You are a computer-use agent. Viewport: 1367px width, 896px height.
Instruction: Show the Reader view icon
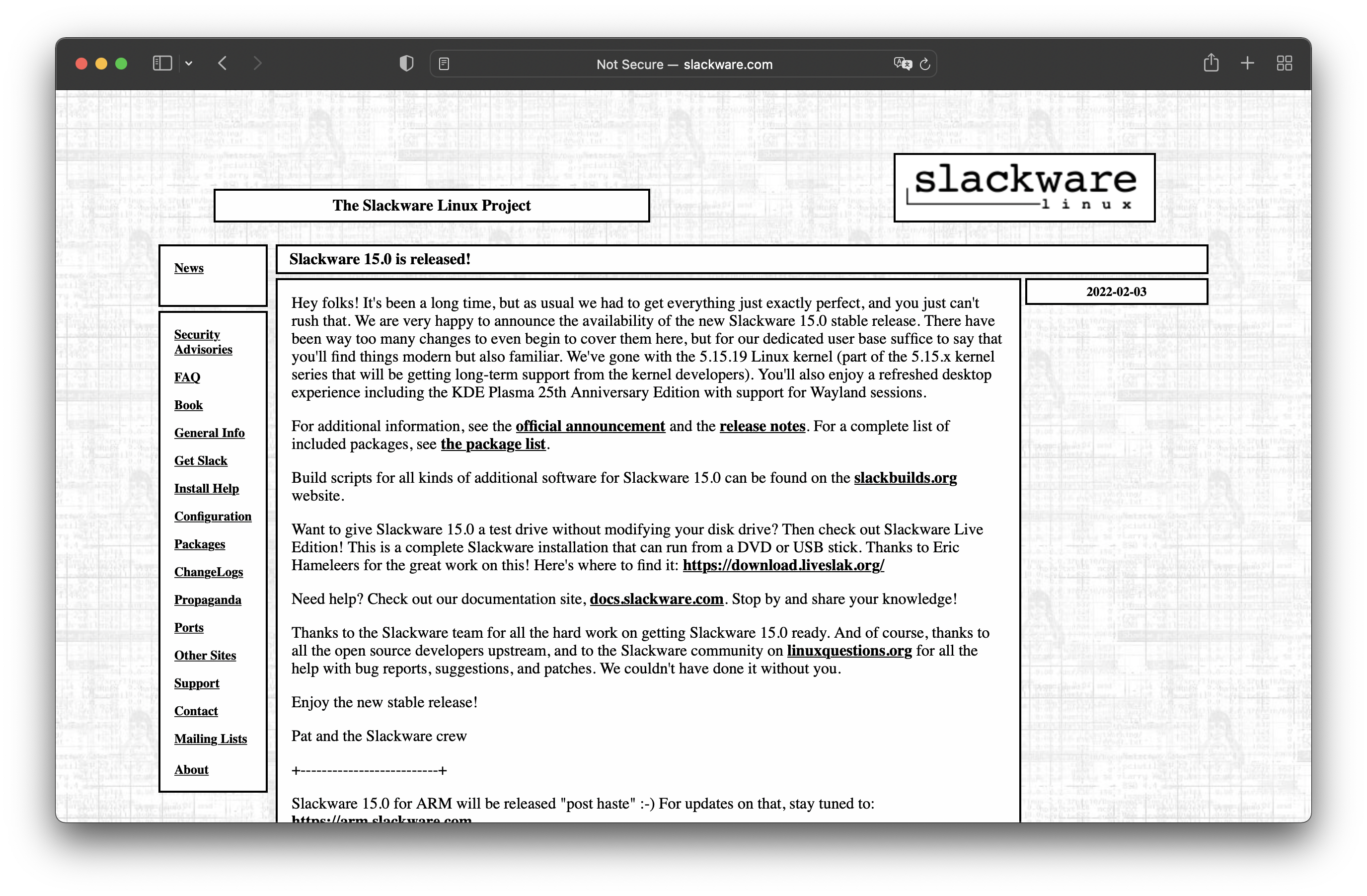point(444,64)
